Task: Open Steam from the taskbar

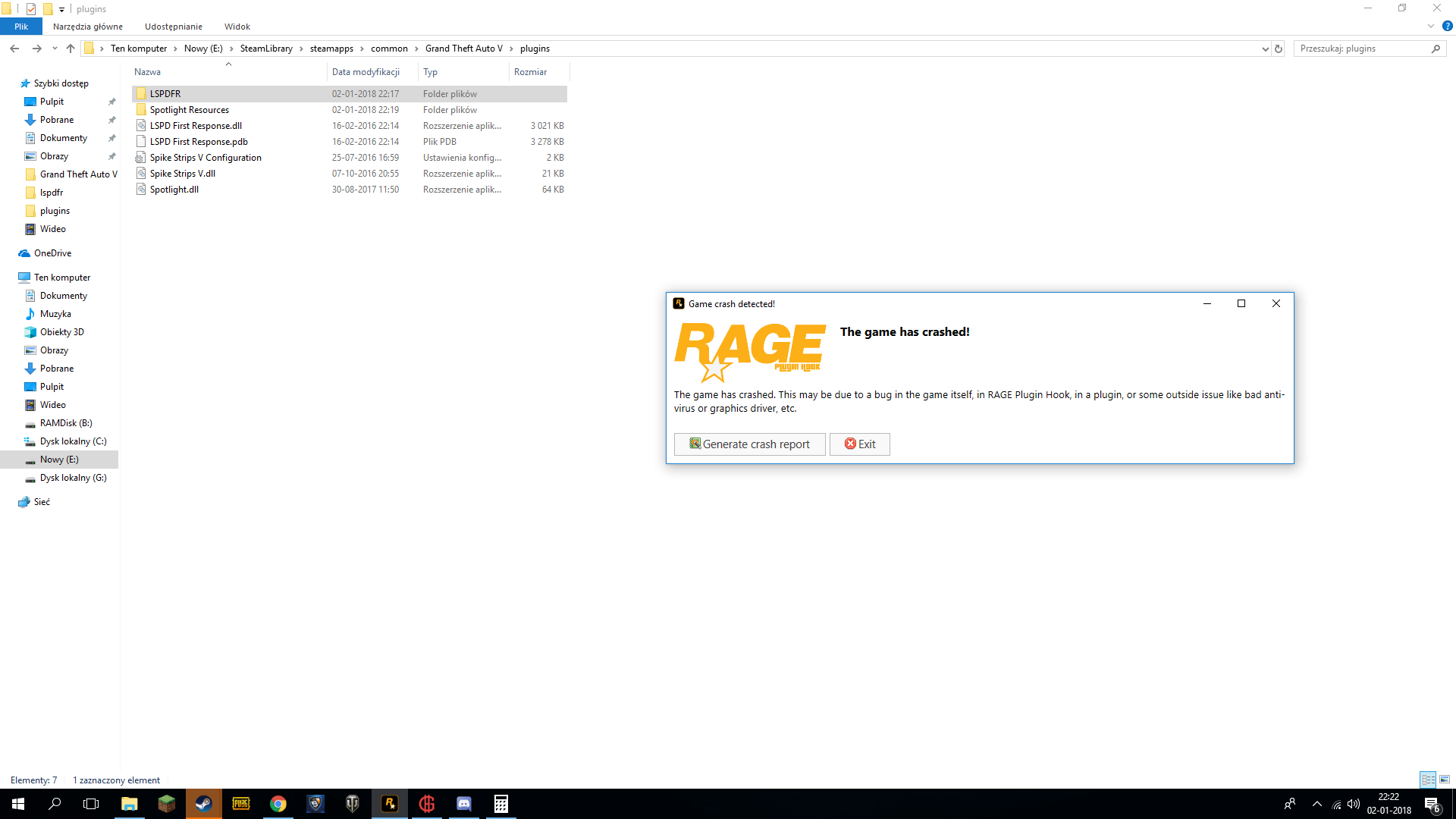Action: pos(203,804)
